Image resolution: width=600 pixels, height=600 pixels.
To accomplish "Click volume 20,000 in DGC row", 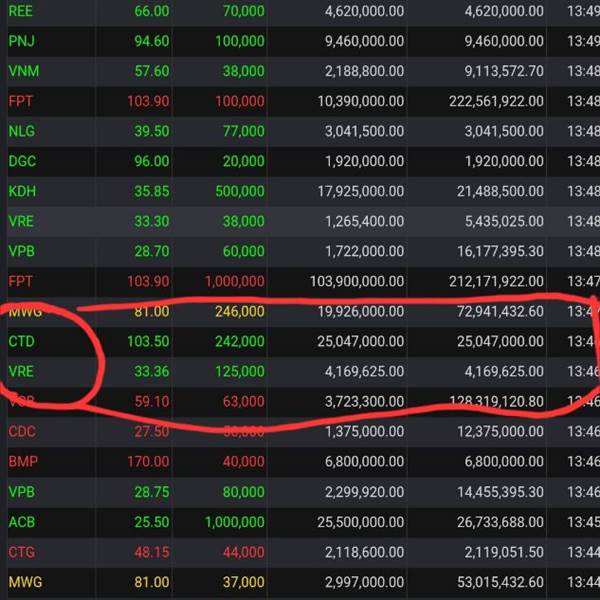I will 243,161.
